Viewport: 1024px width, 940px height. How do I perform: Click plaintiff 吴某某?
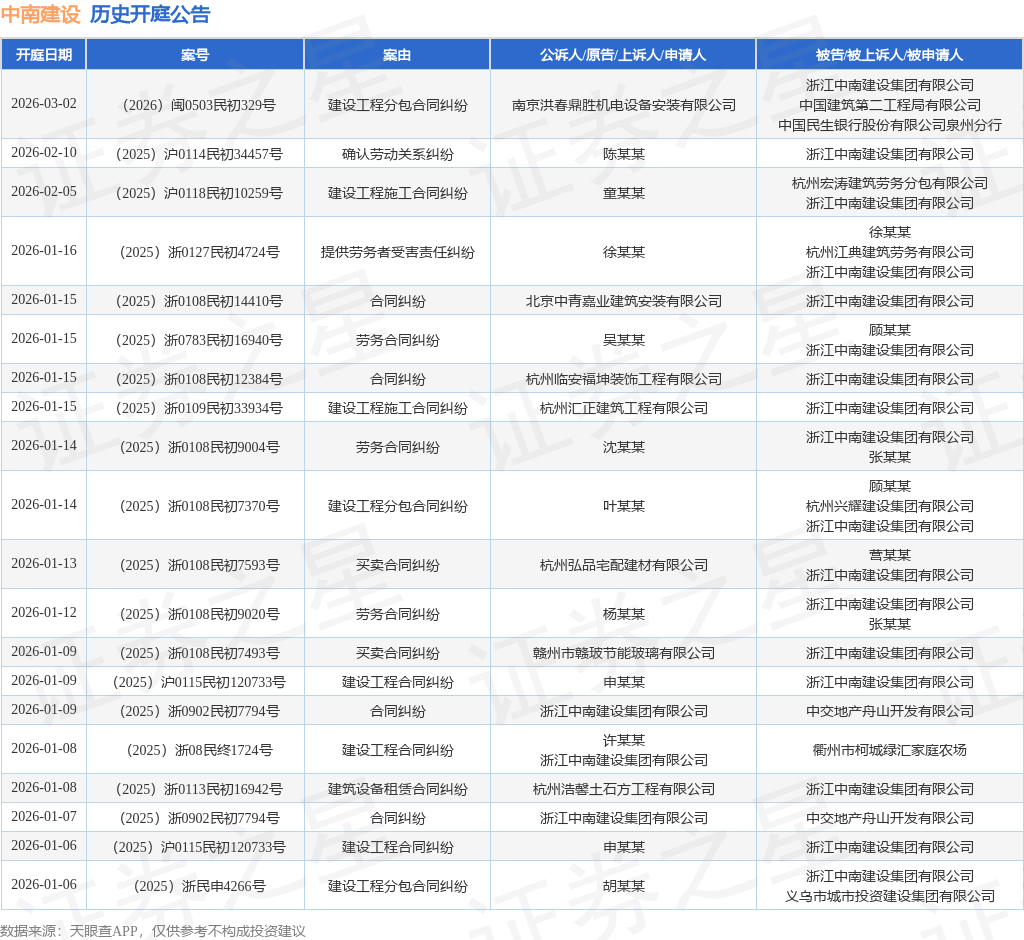(624, 340)
